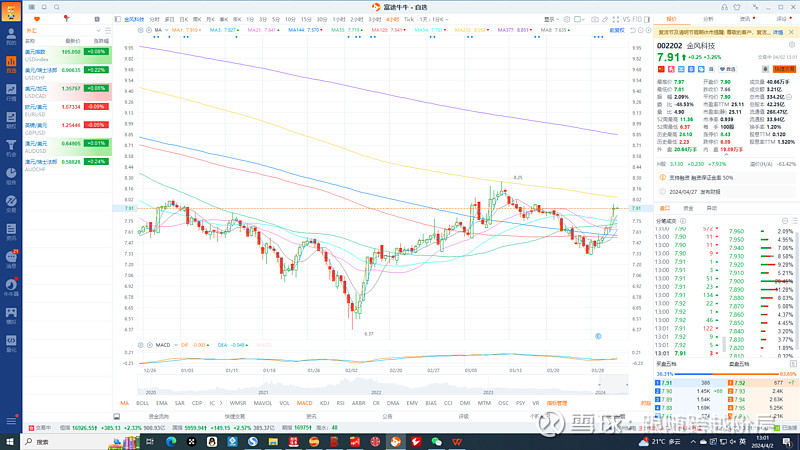Switch to the 评论 comments tab
The height and width of the screenshot is (450, 800).
pyautogui.click(x=782, y=19)
